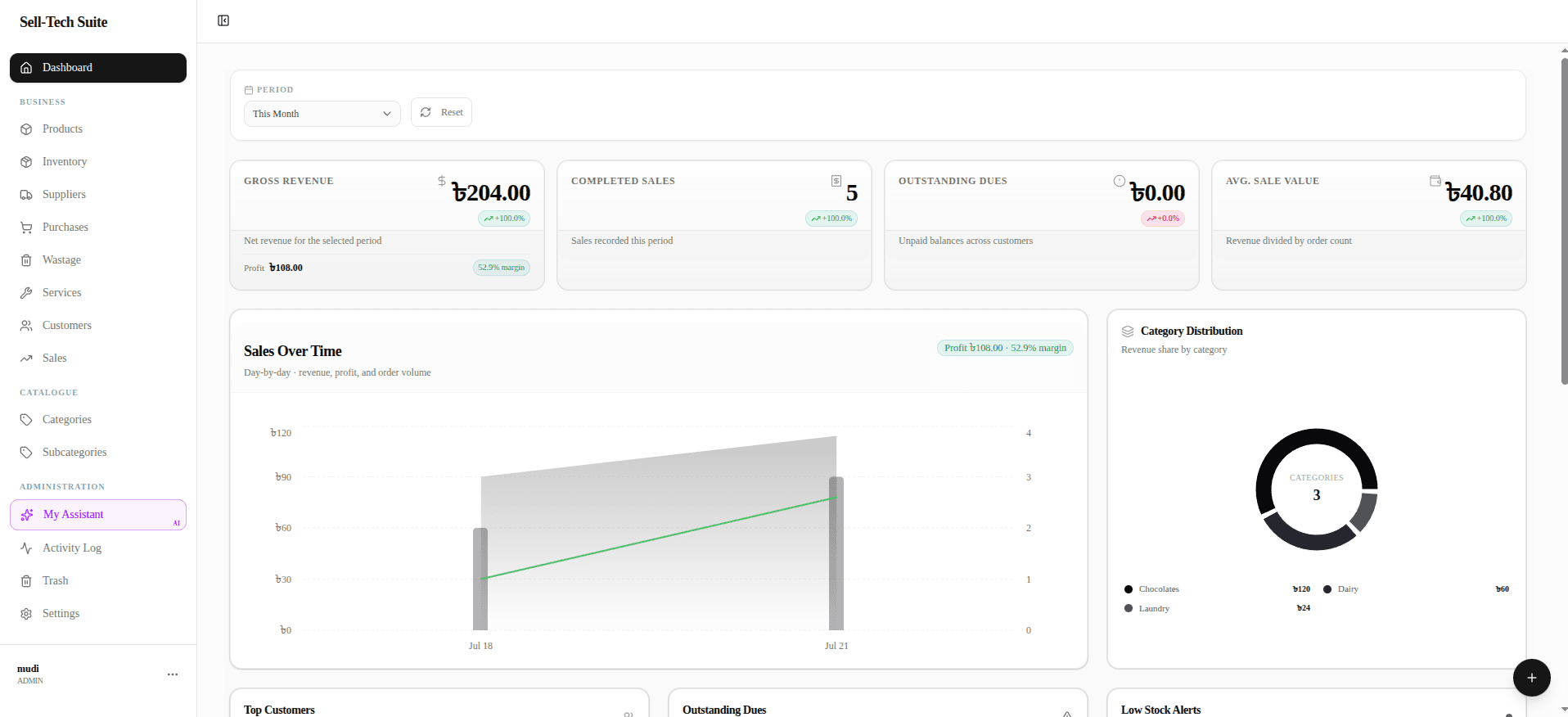Click the Category Distribution donut chart
The height and width of the screenshot is (717, 1568).
click(1317, 489)
